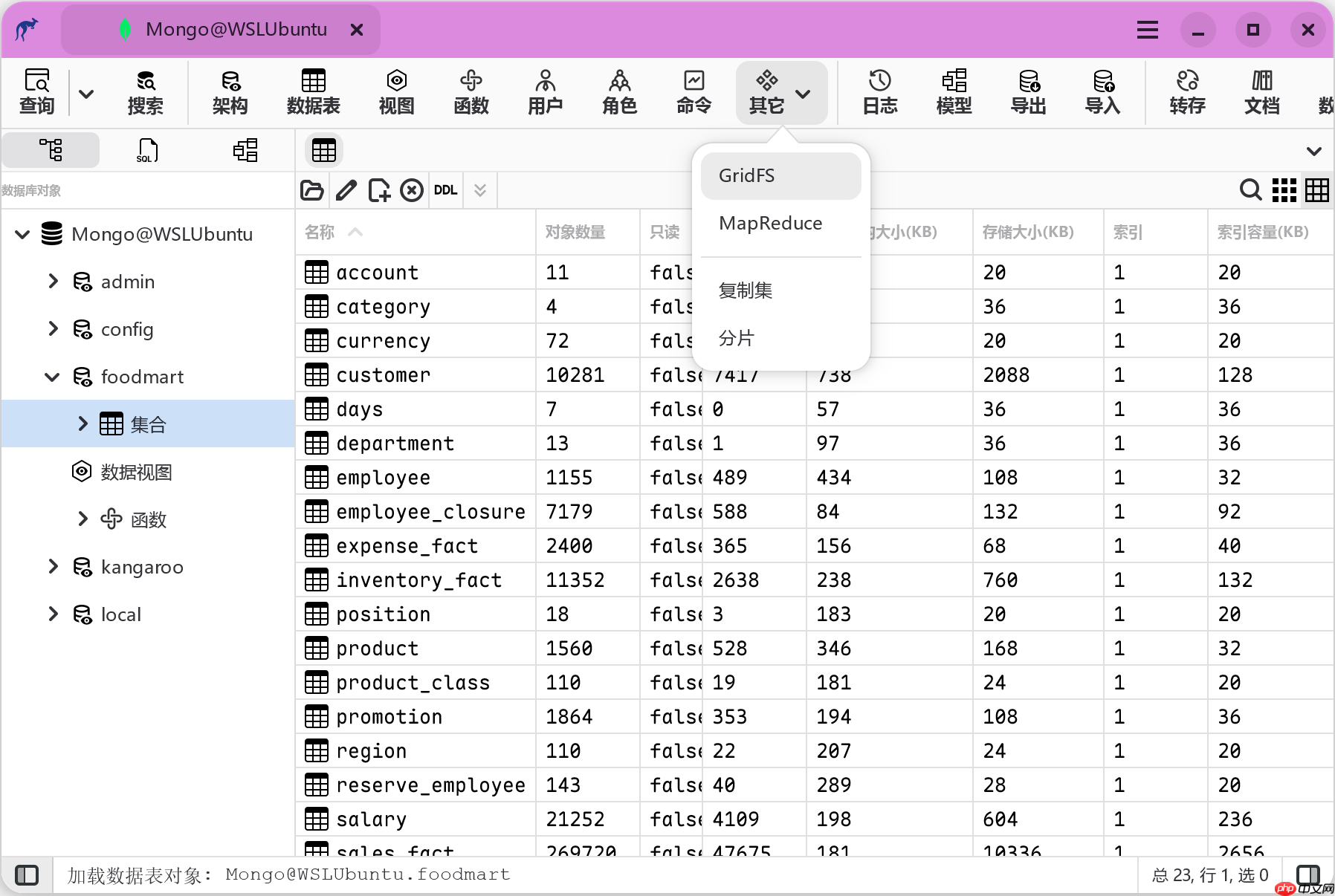Open the 查询 query tool
Viewport: 1335px width, 896px height.
pos(36,92)
